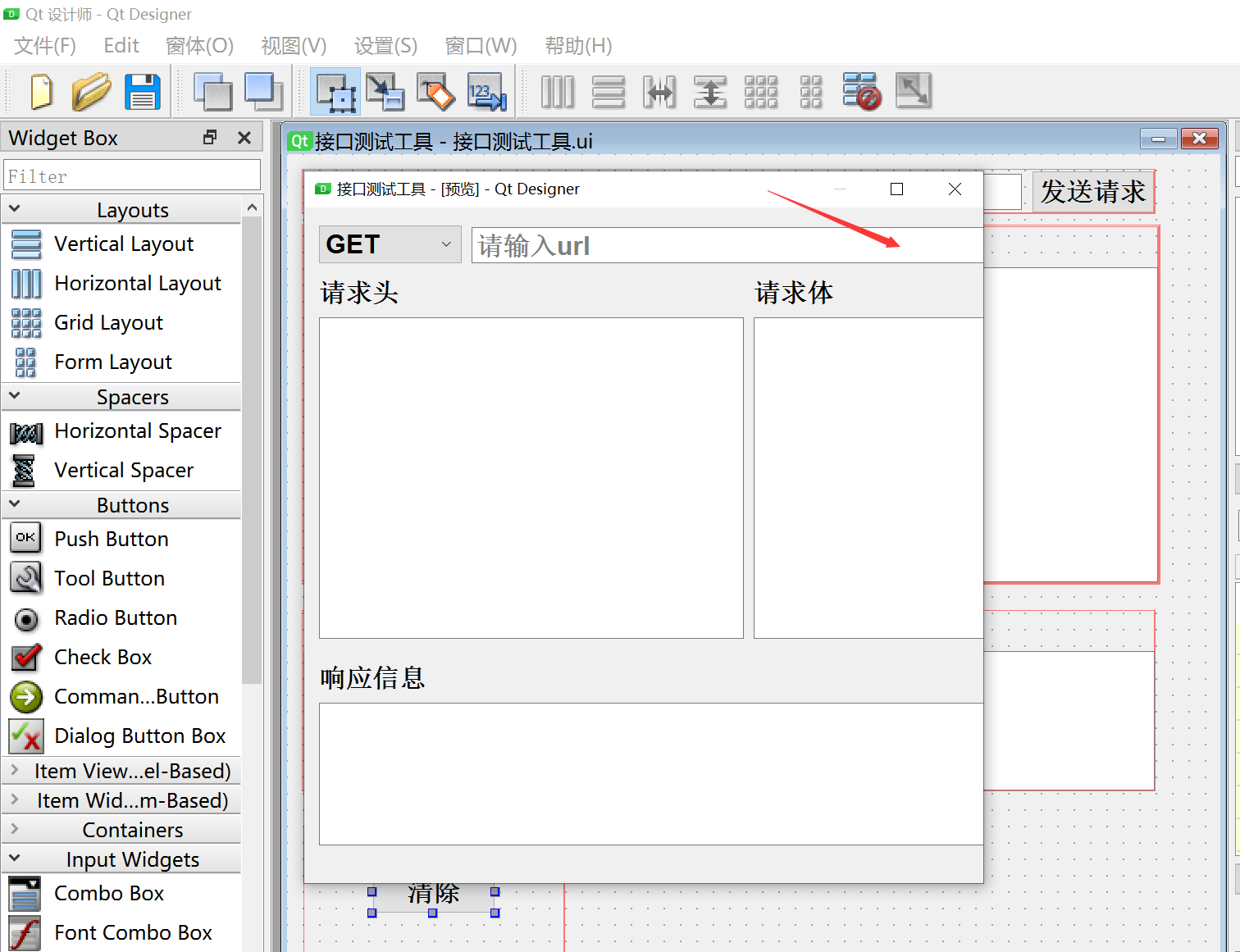Open the 设置(S) menu
Screen dimensions: 1240x952
(x=385, y=46)
